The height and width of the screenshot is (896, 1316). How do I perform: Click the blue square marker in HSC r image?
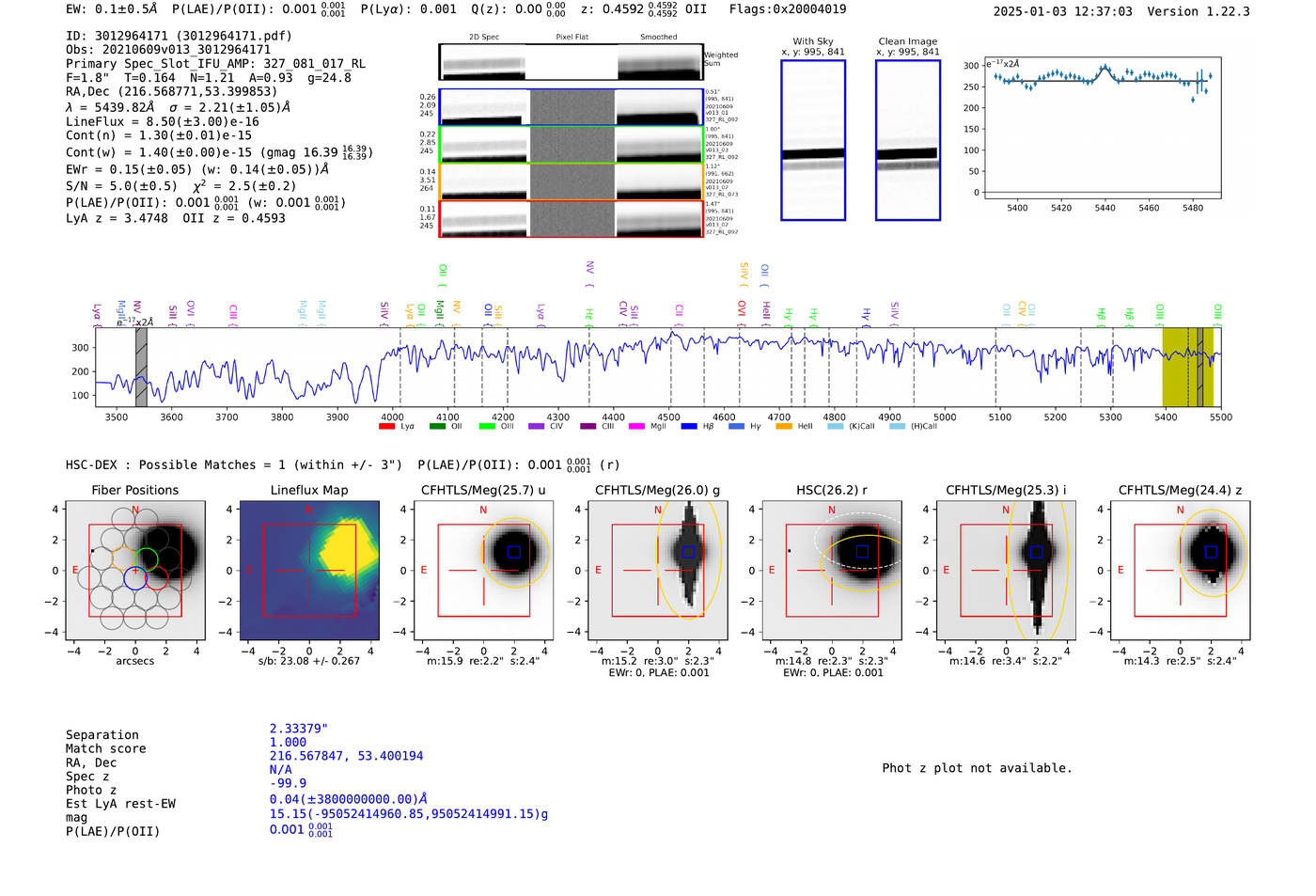point(862,552)
